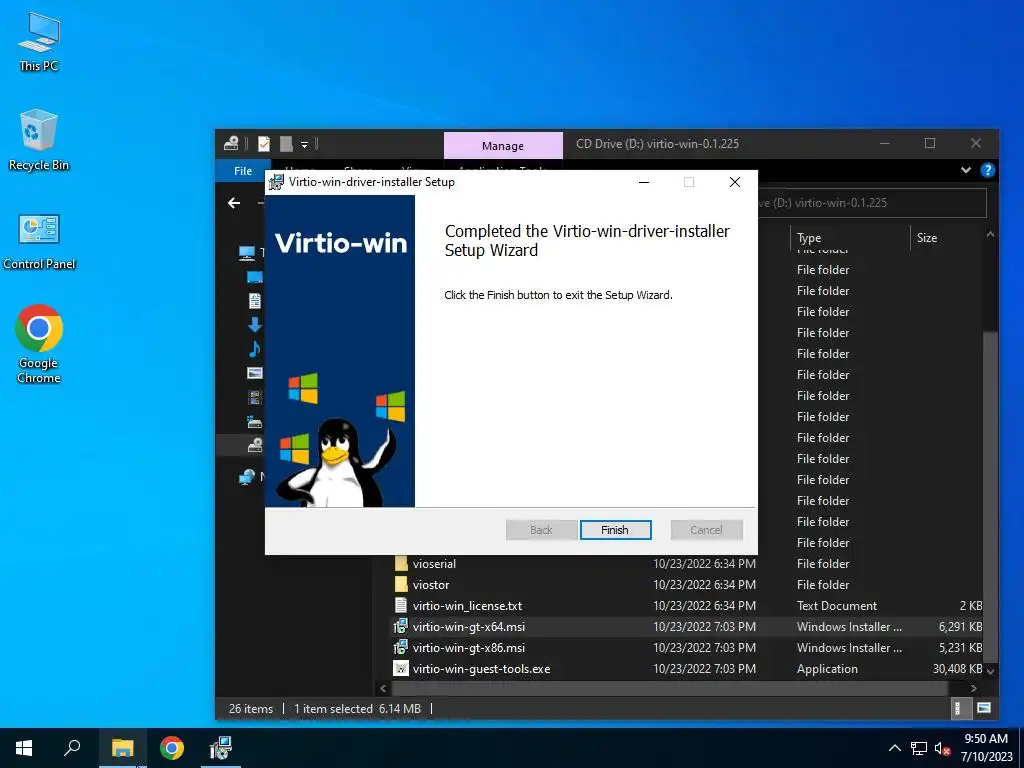Select virtio-win-guest-tools.exe file
Screen dimensions: 1024x768
tap(481, 669)
